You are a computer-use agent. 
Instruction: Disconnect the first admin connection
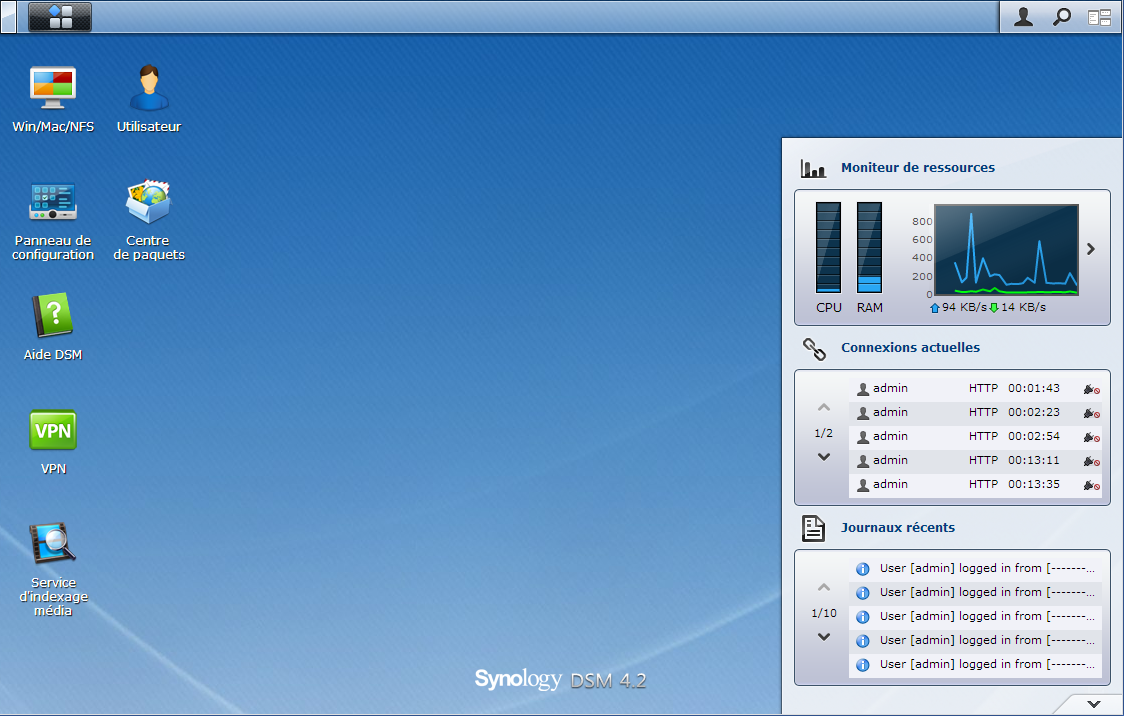point(1091,389)
